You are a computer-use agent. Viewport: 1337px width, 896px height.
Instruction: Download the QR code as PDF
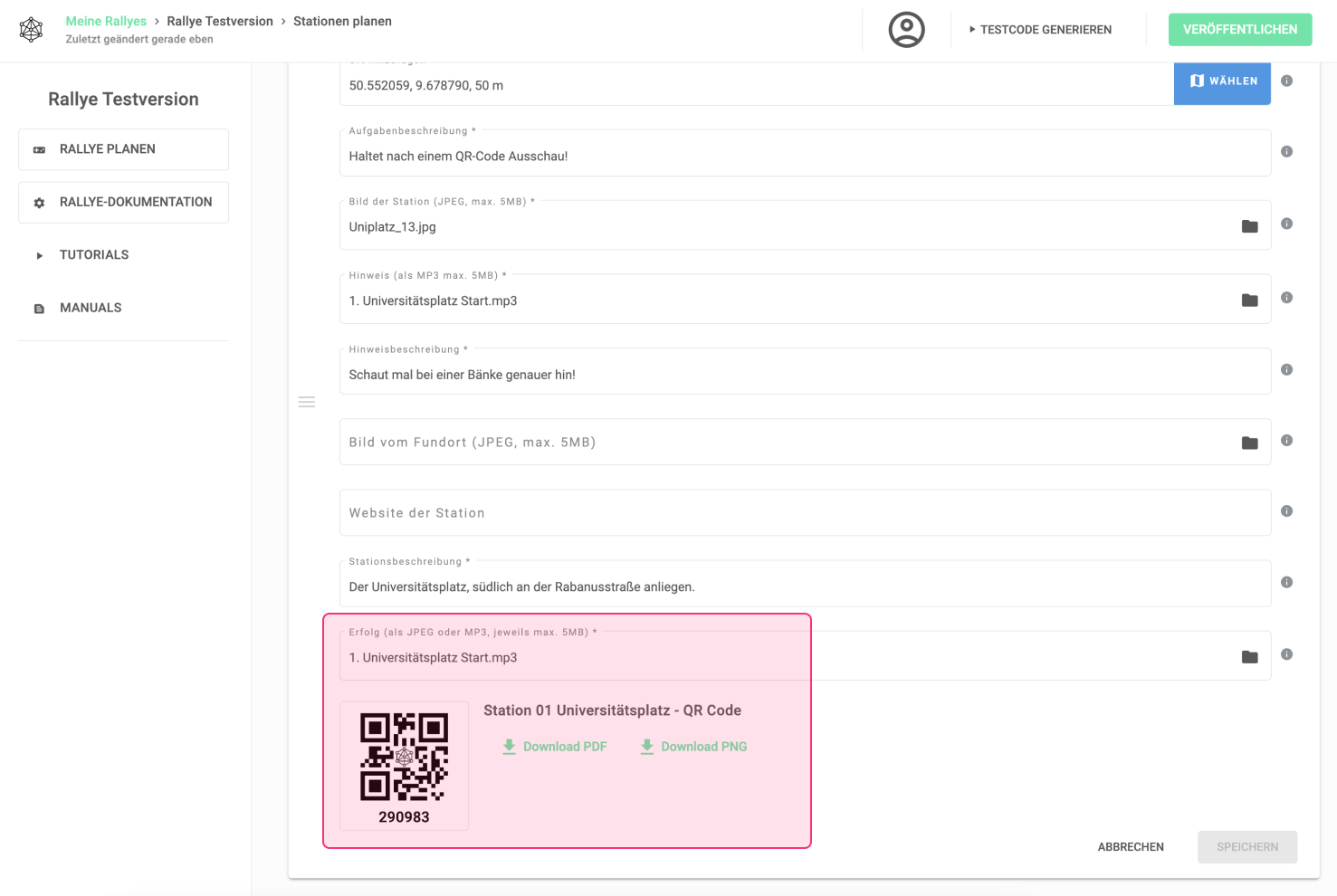(554, 747)
